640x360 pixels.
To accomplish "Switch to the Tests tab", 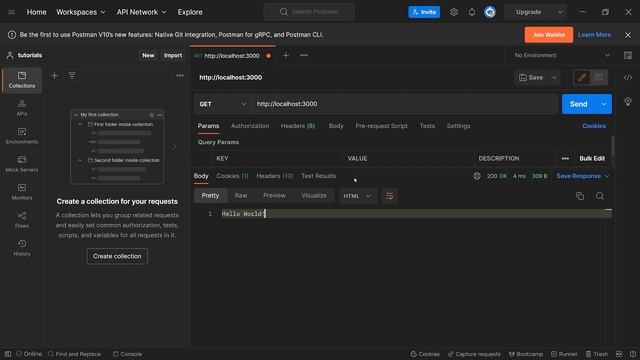I will (x=427, y=126).
